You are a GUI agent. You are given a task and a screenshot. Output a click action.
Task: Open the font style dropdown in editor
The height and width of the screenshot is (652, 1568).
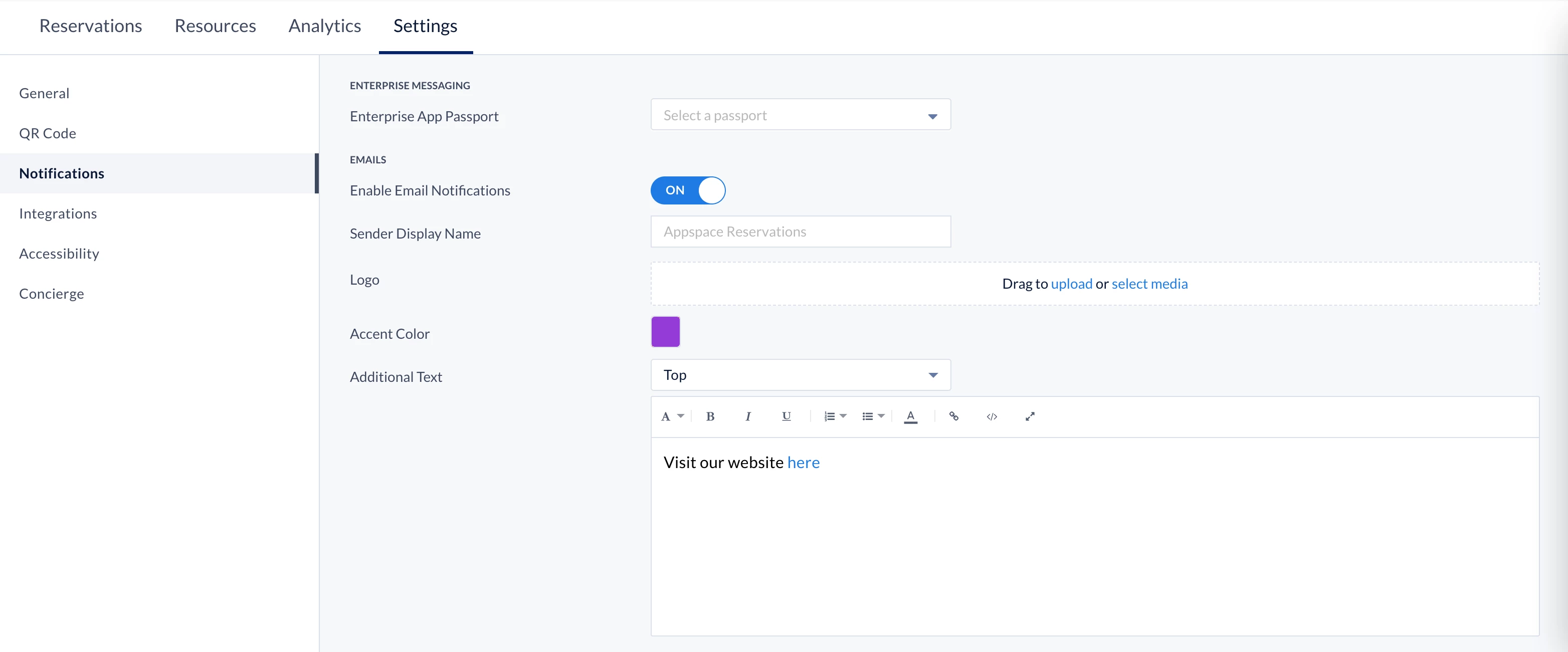tap(672, 416)
